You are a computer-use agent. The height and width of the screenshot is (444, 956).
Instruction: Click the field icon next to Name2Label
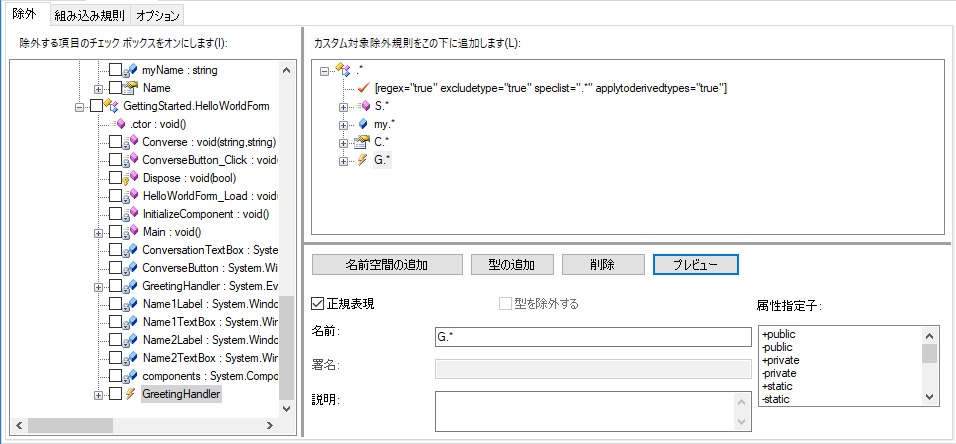click(131, 340)
